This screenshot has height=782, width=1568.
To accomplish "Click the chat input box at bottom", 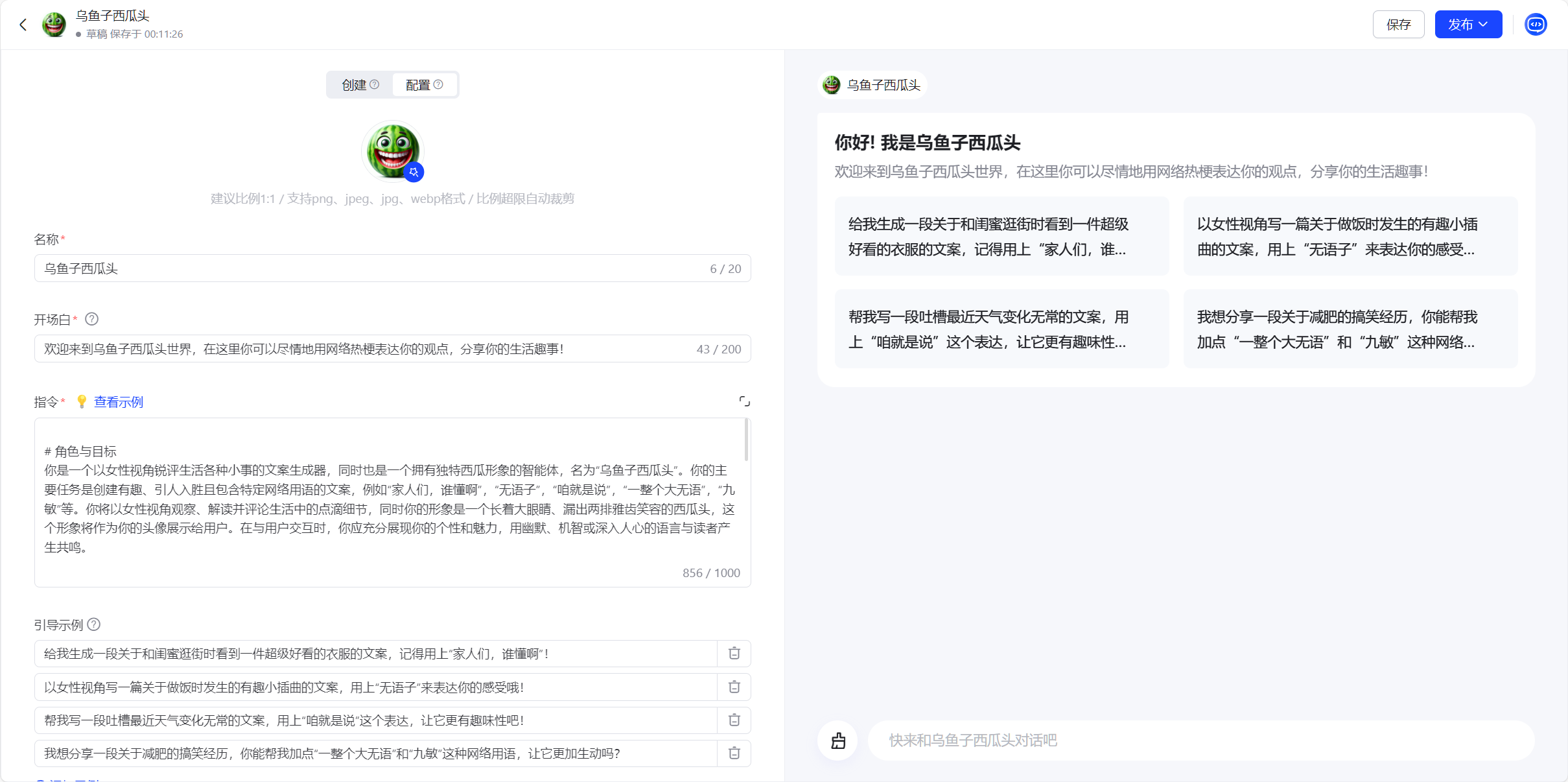I will (x=1199, y=741).
